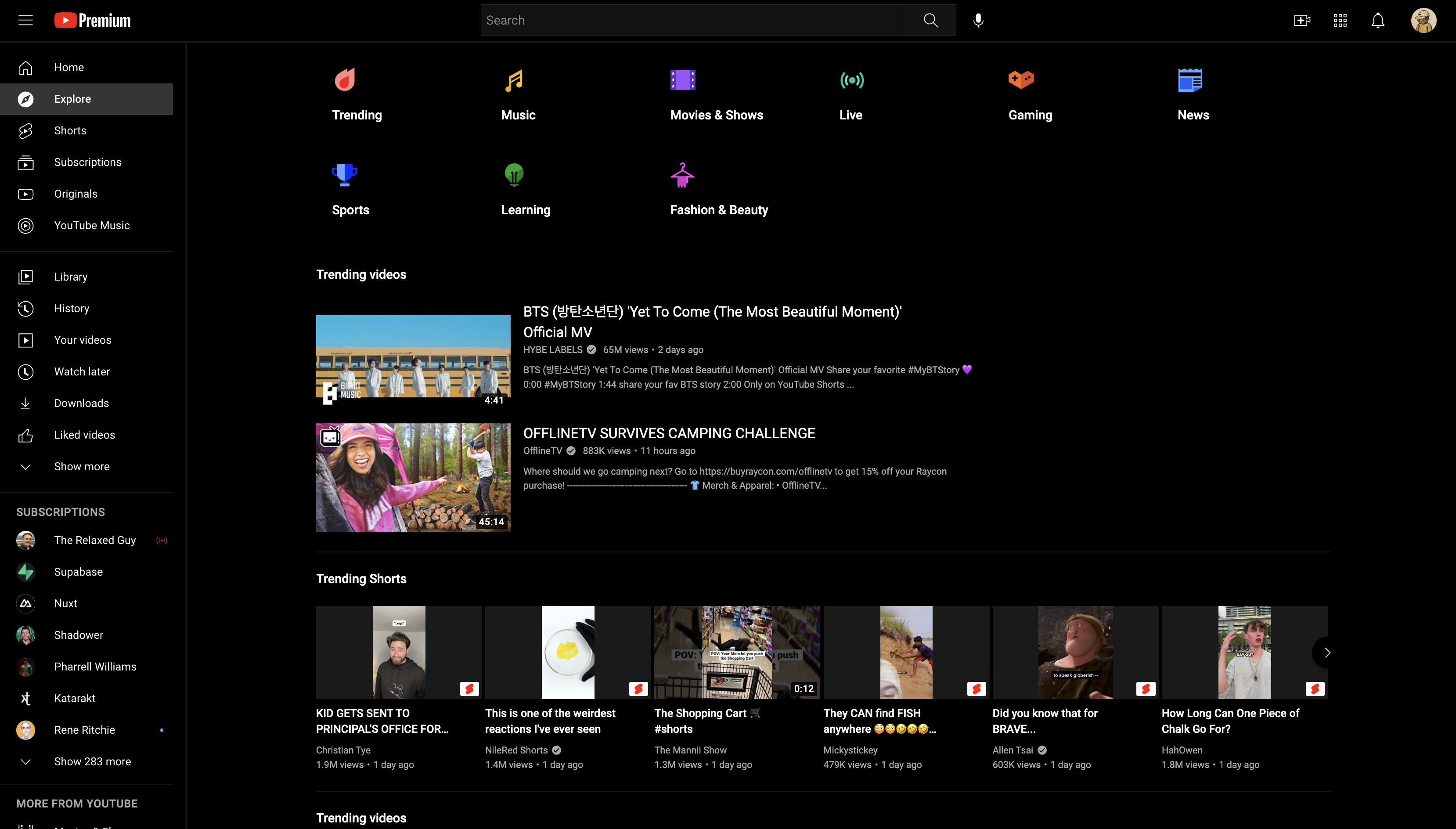Expand Show 283 more subscriptions
The width and height of the screenshot is (1456, 829).
92,761
